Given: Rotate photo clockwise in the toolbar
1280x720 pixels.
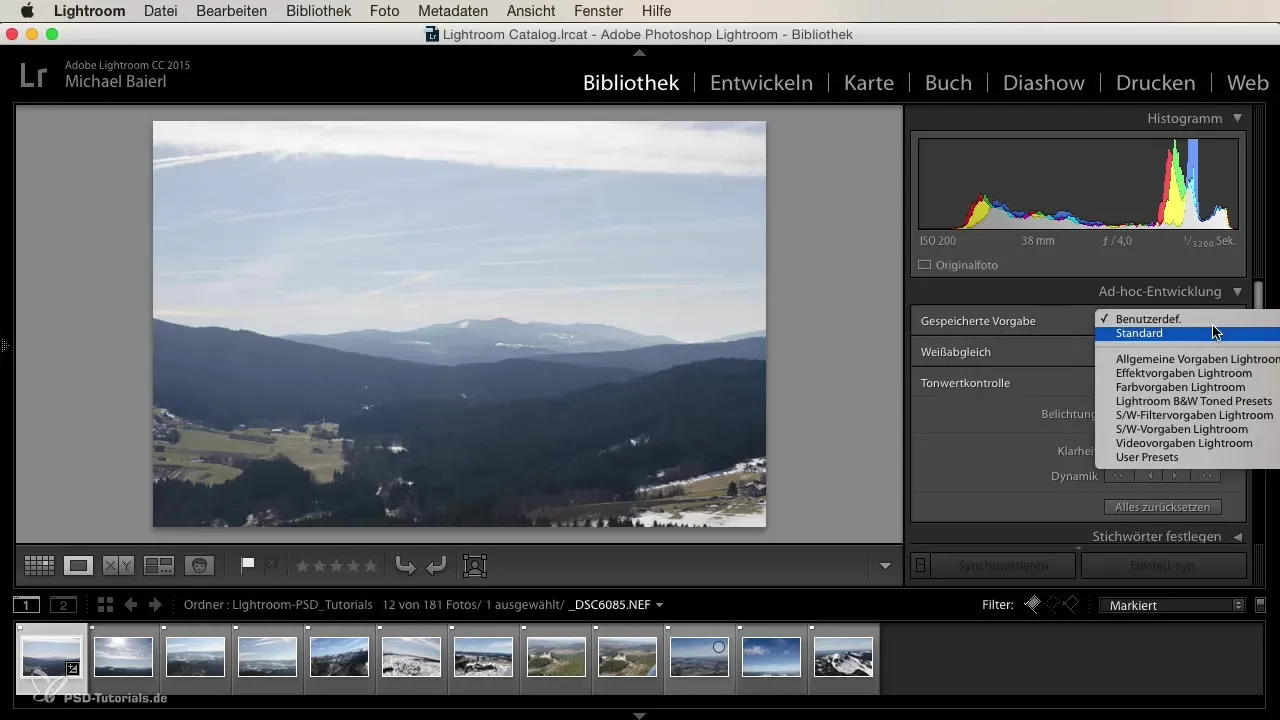Looking at the screenshot, I should tap(436, 566).
